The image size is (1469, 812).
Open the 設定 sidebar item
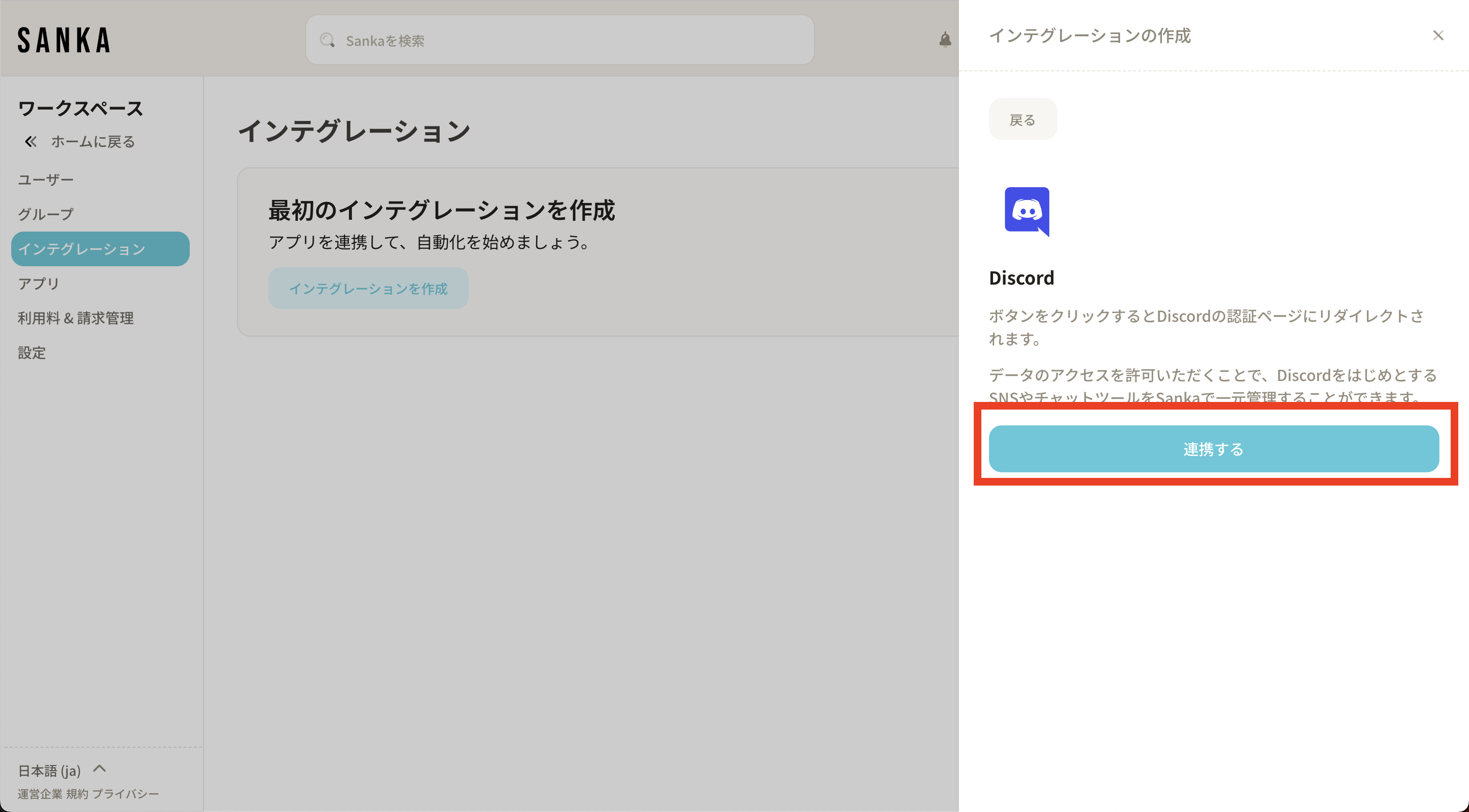click(32, 352)
